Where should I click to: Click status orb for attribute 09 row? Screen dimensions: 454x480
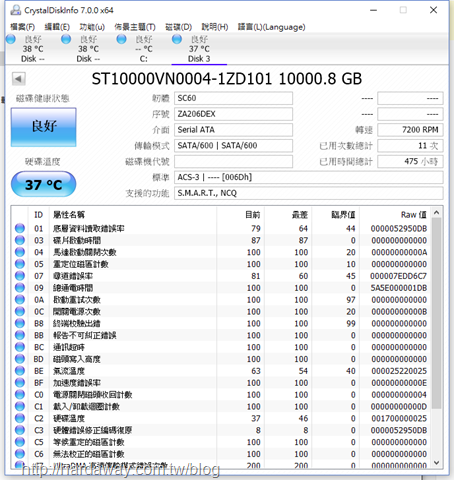click(x=20, y=288)
